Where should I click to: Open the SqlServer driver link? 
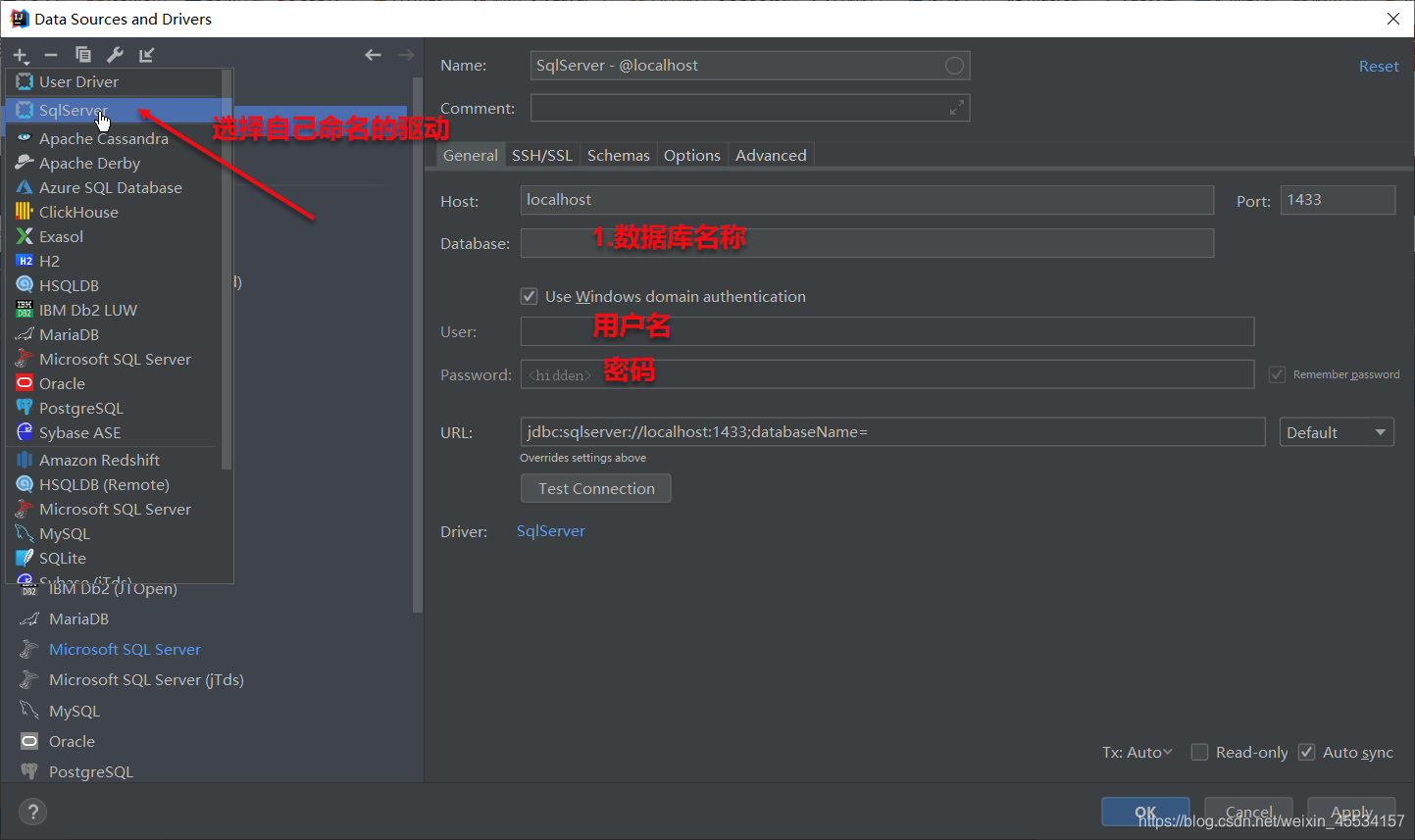551,530
